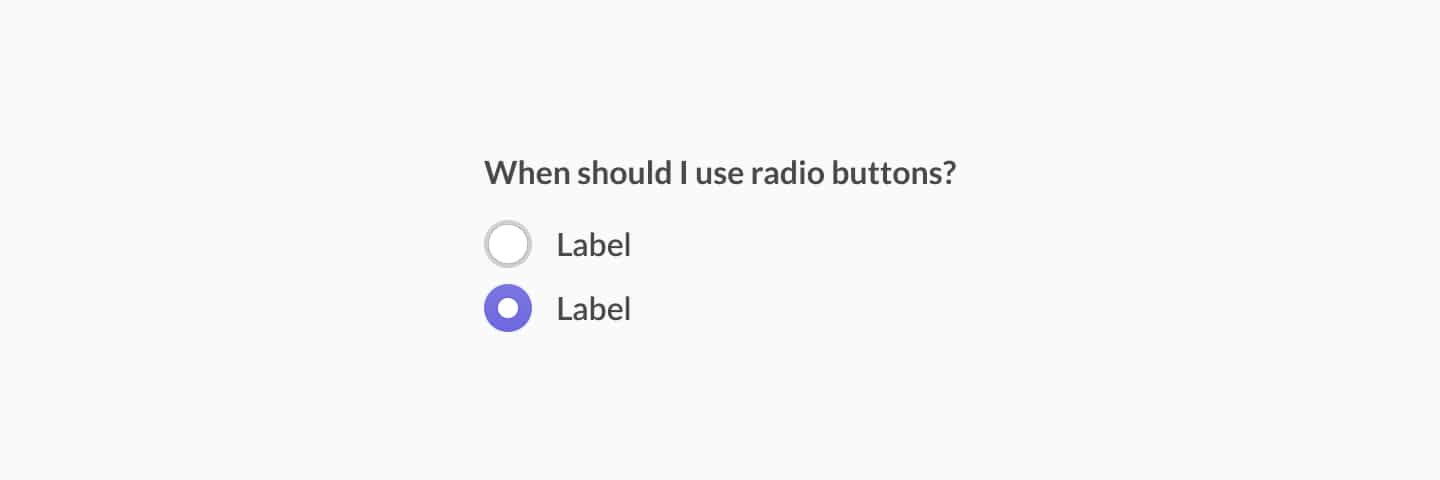Click the heading 'When should I use radio buttons?'
1440x480 pixels.
[721, 173]
